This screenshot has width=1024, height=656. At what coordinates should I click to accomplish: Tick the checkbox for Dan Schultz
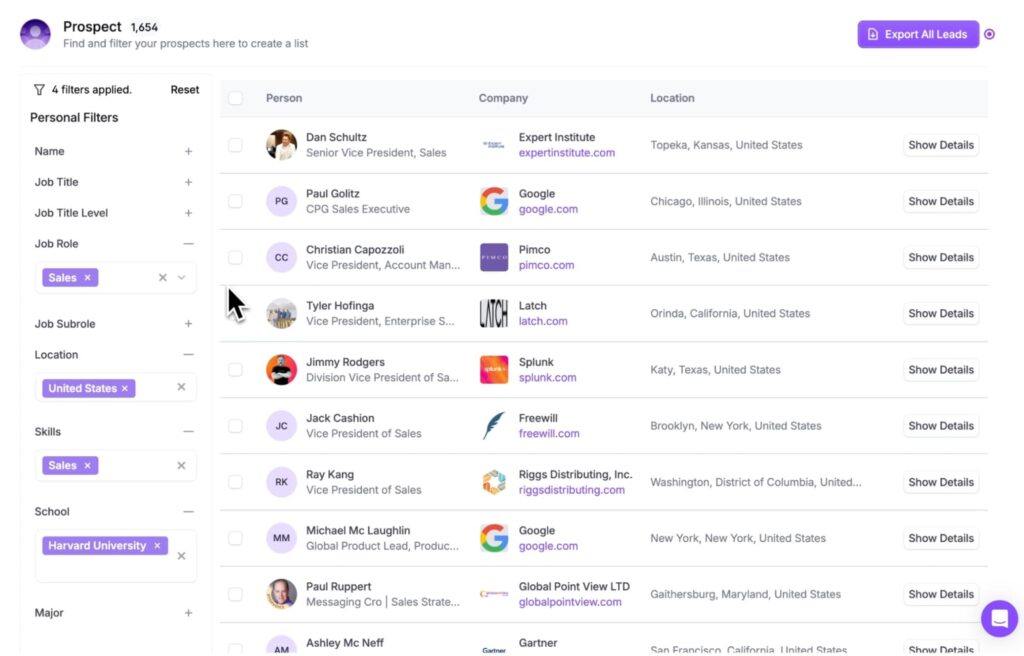click(235, 145)
